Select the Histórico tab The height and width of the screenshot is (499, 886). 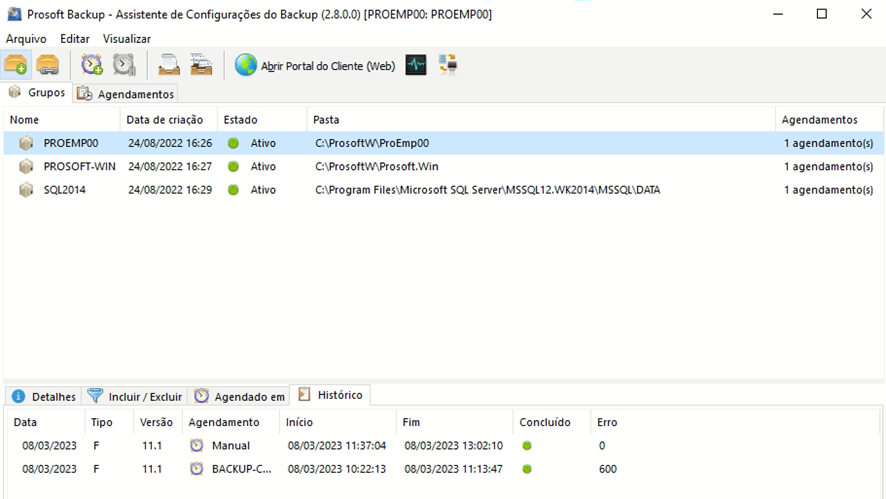click(x=330, y=394)
